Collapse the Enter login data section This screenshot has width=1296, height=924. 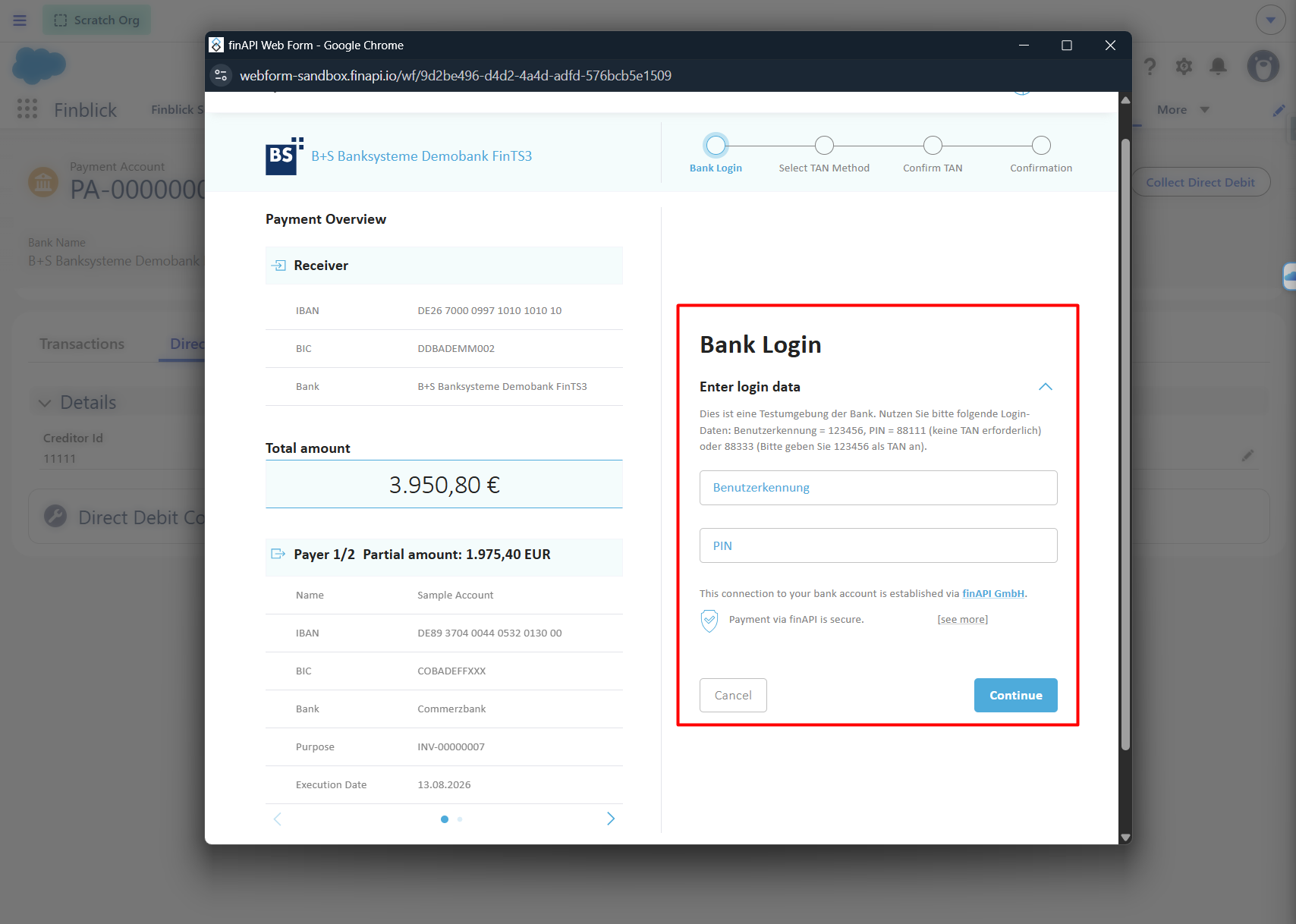pyautogui.click(x=1045, y=387)
